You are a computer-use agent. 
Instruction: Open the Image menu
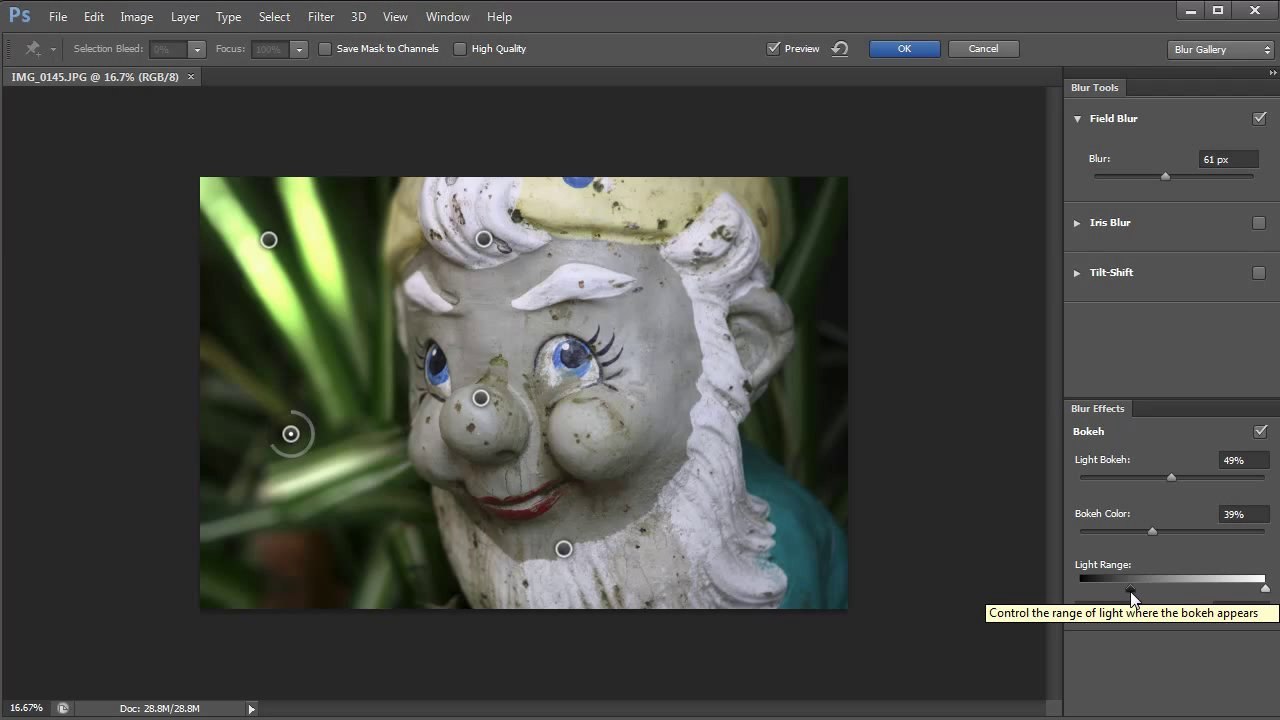137,17
